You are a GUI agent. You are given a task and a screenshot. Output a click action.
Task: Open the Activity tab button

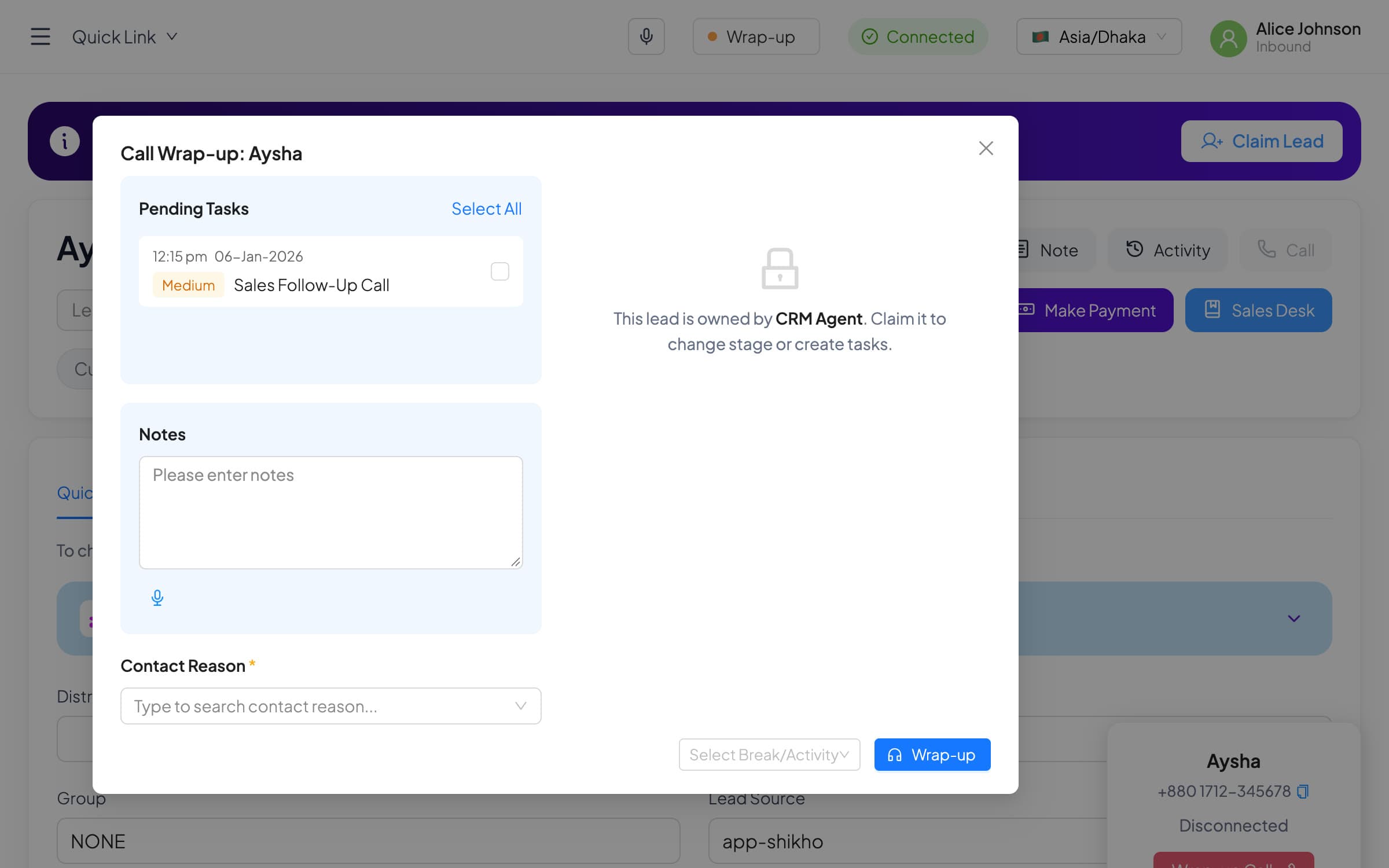click(1168, 250)
